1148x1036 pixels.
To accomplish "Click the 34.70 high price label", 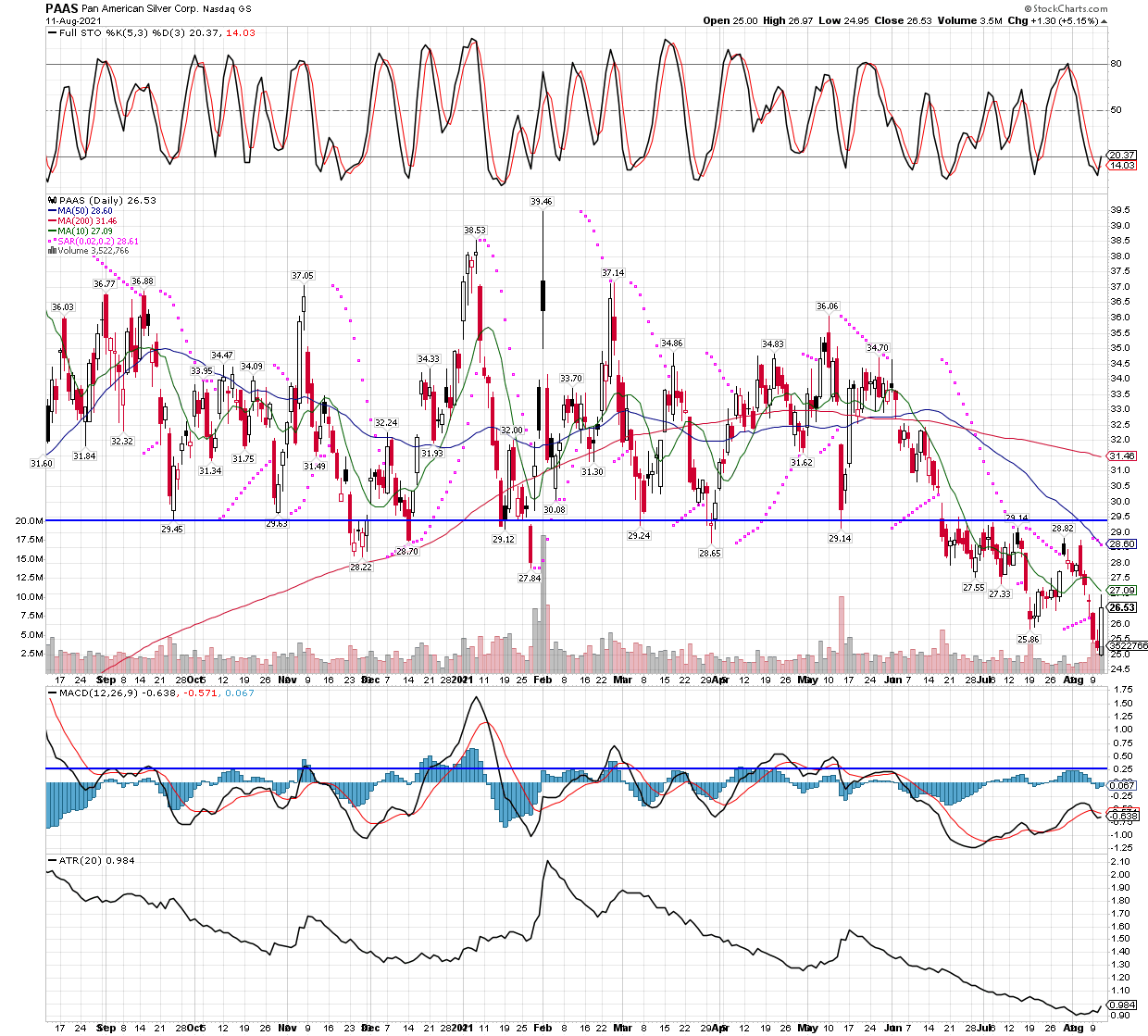I will click(x=878, y=348).
